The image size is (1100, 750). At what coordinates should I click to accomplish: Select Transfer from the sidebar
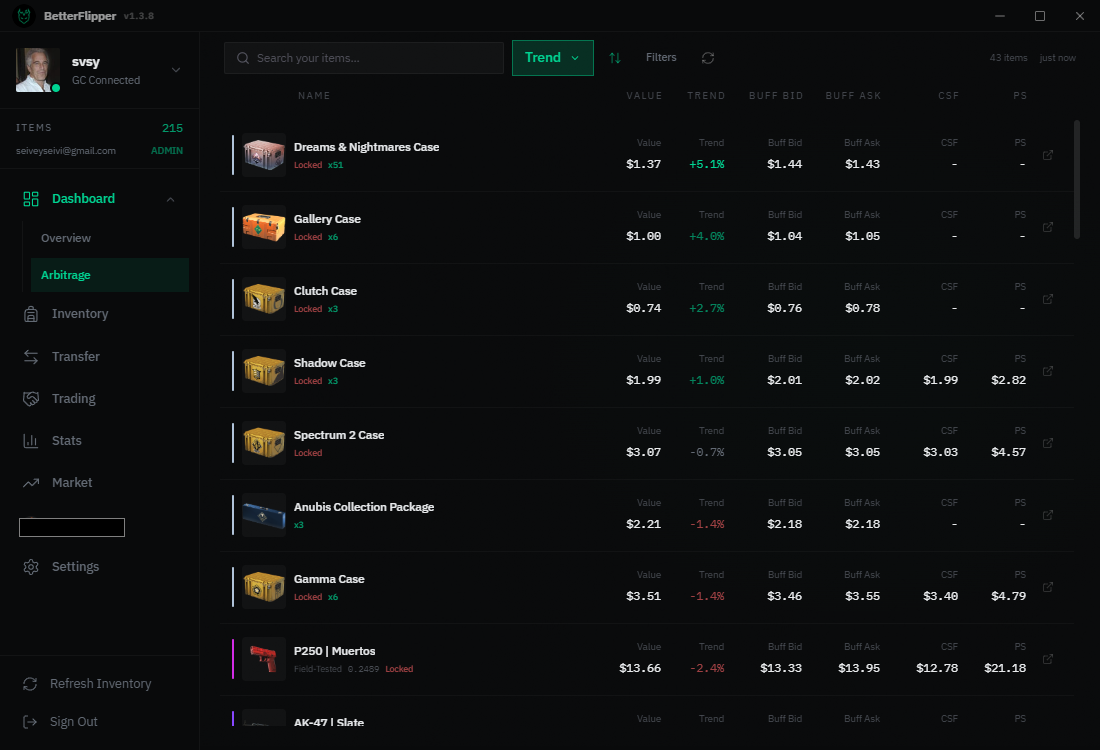tap(75, 356)
